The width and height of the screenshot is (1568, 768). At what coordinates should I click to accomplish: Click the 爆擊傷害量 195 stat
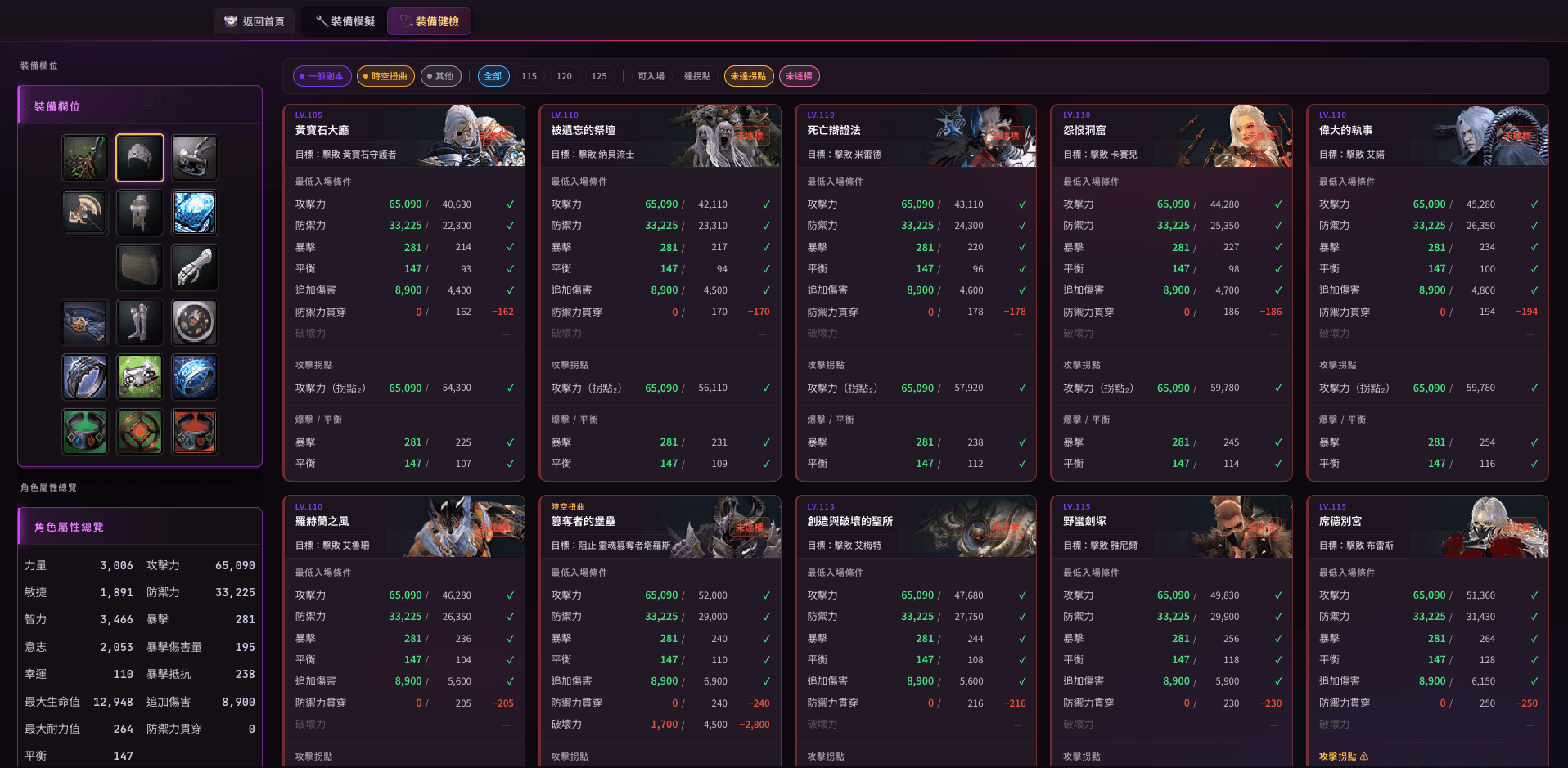(201, 647)
